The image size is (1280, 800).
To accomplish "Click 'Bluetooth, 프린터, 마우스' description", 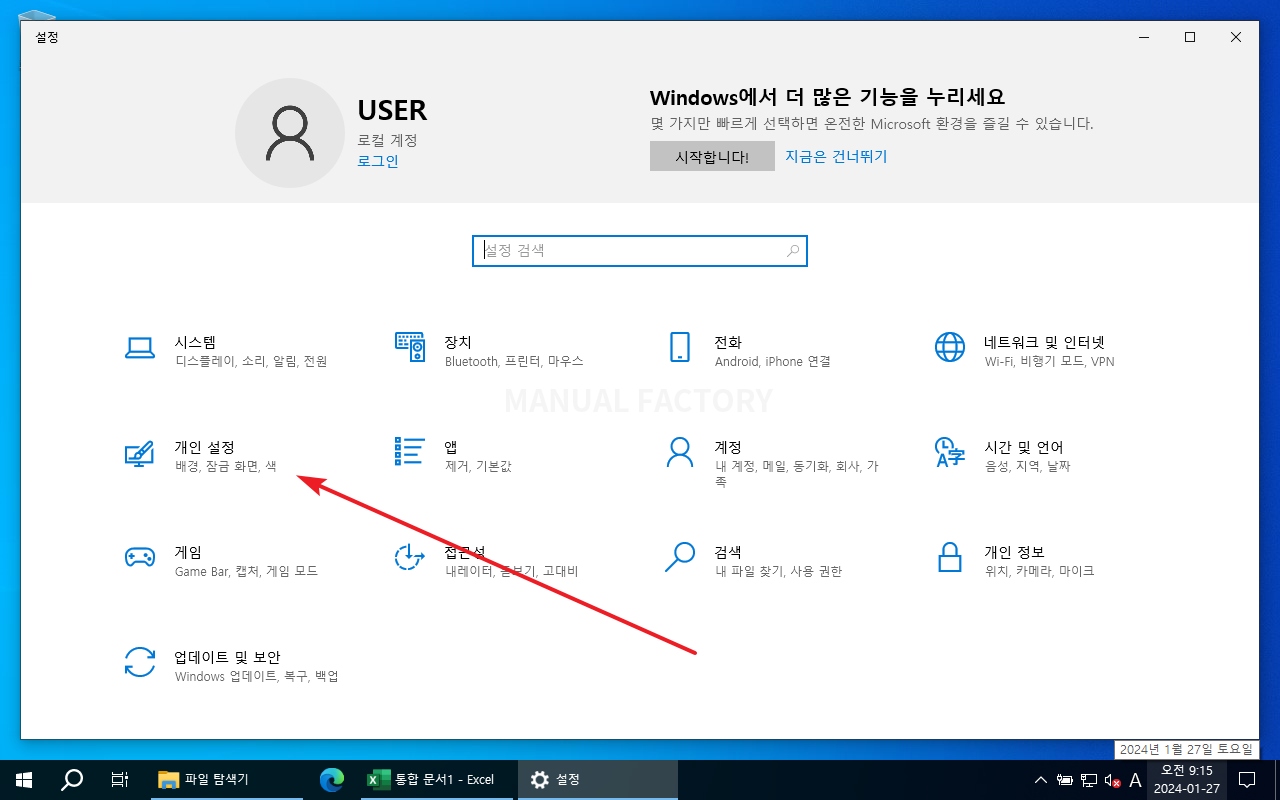I will coord(514,361).
